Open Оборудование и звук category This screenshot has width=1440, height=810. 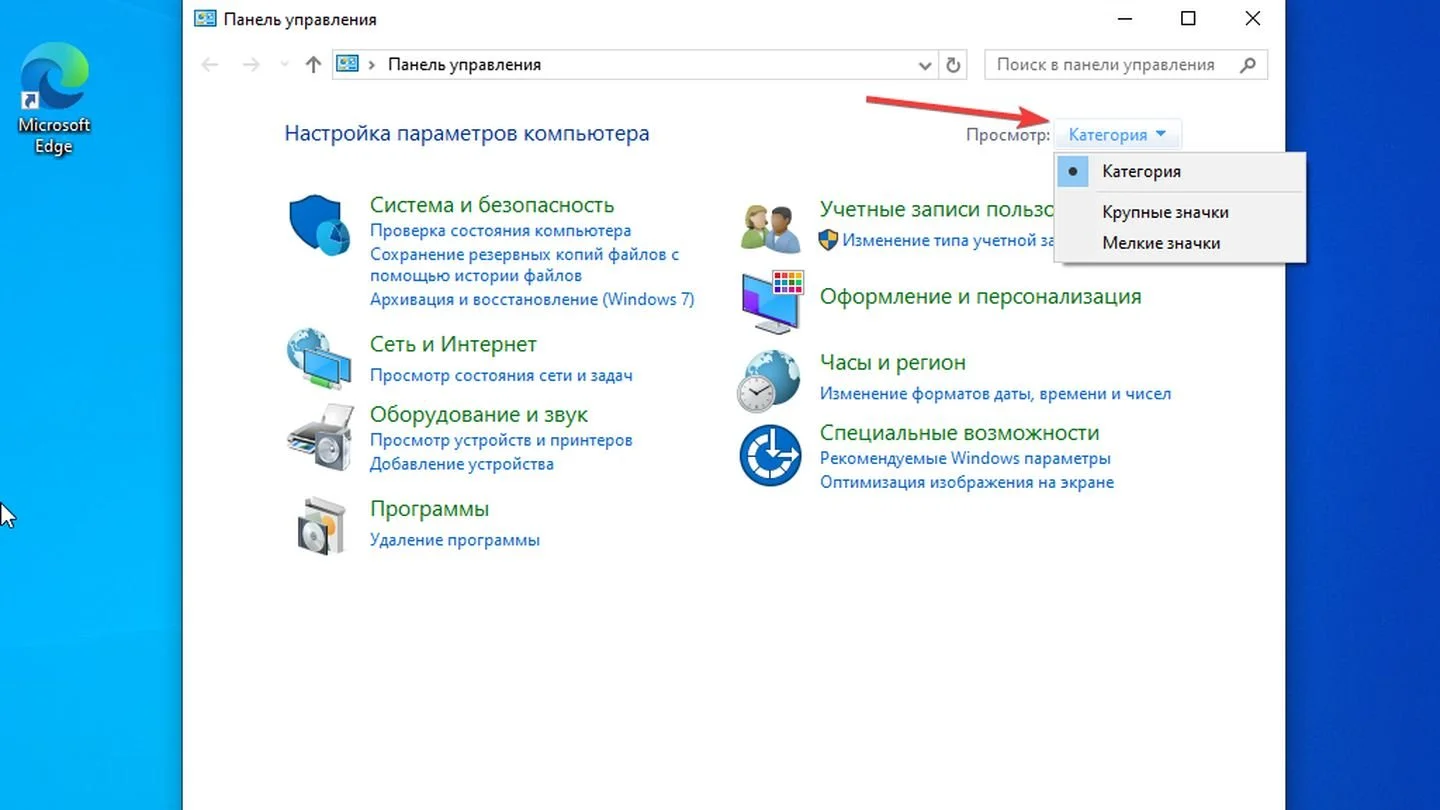coord(479,414)
